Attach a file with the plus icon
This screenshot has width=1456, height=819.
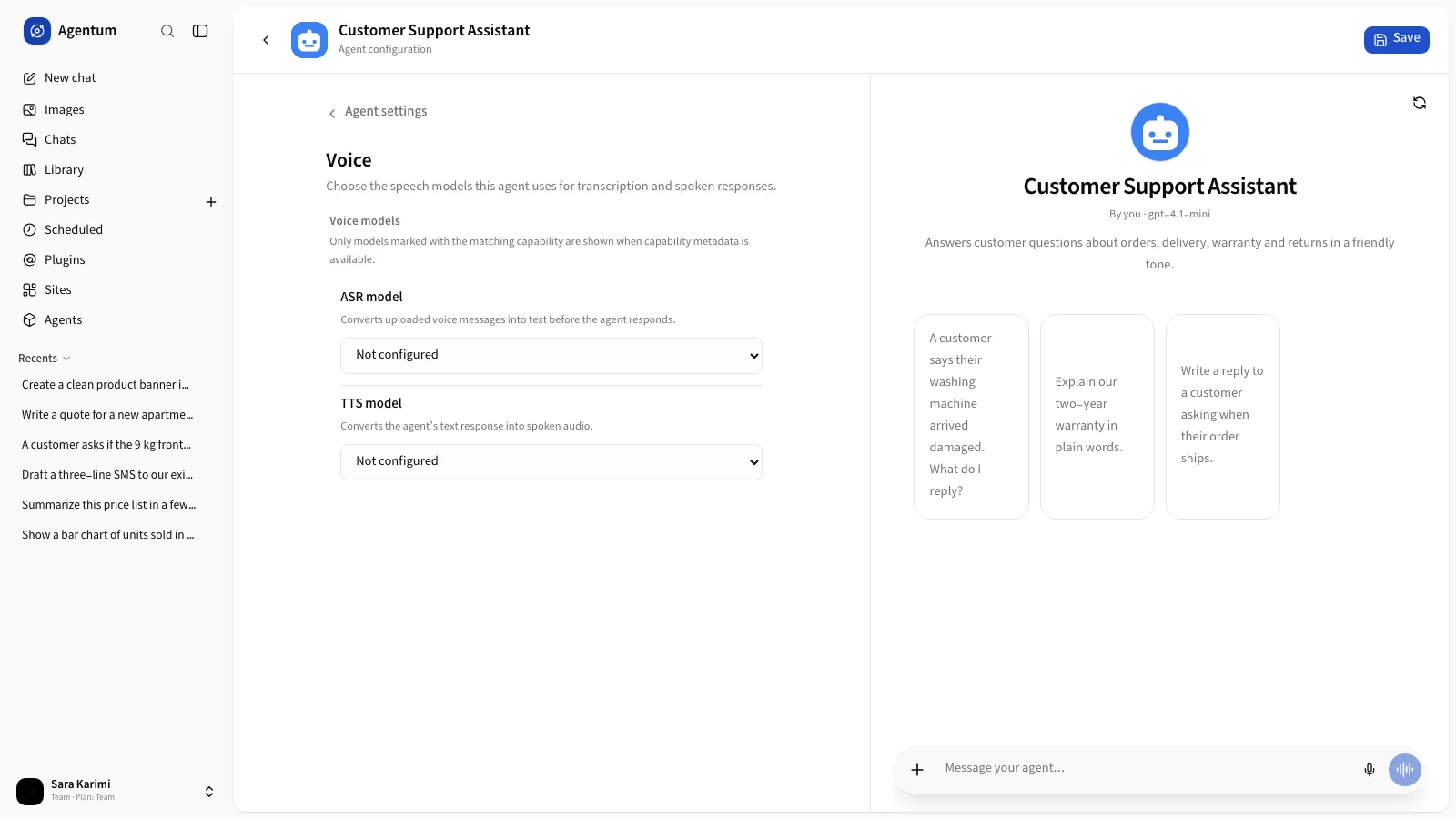(917, 770)
